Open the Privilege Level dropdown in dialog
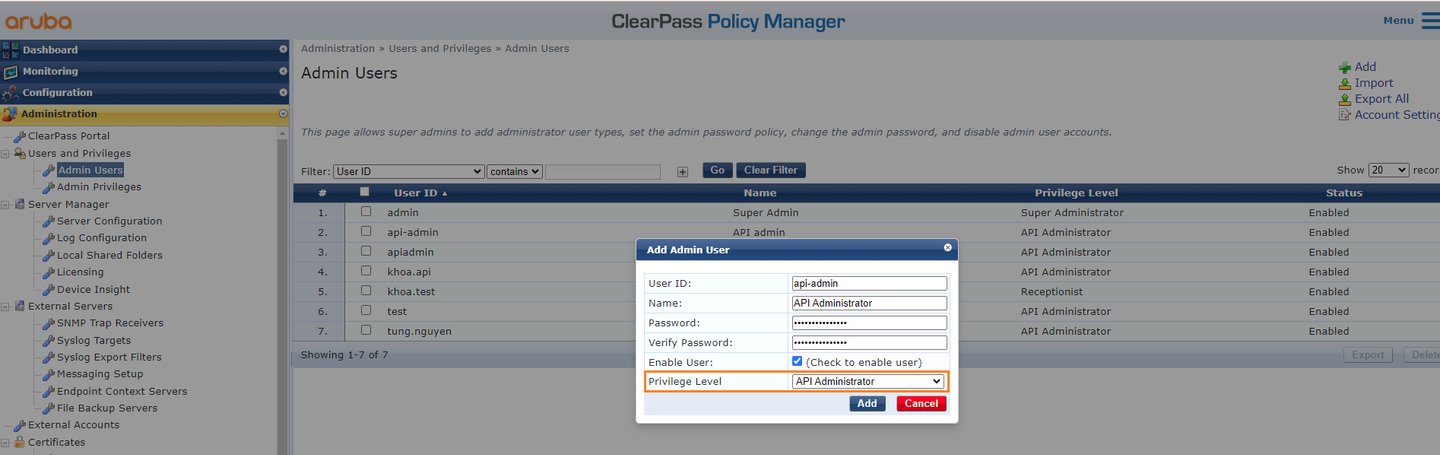Viewport: 1440px width, 455px height. click(x=867, y=381)
